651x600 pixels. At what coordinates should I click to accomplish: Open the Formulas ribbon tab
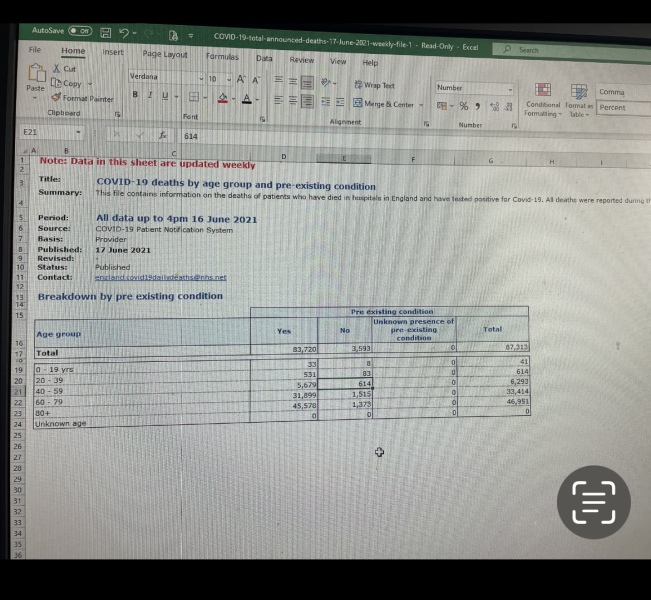click(222, 56)
